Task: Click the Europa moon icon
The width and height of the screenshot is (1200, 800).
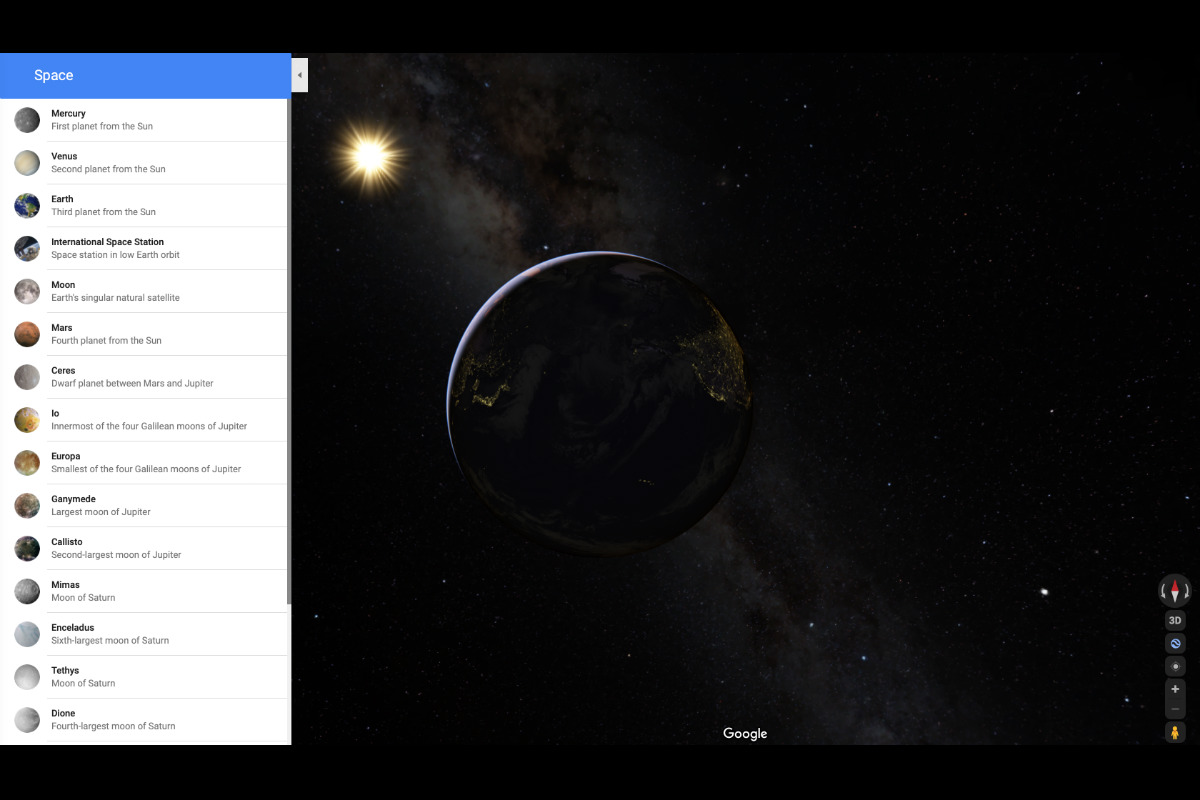Action: 27,463
